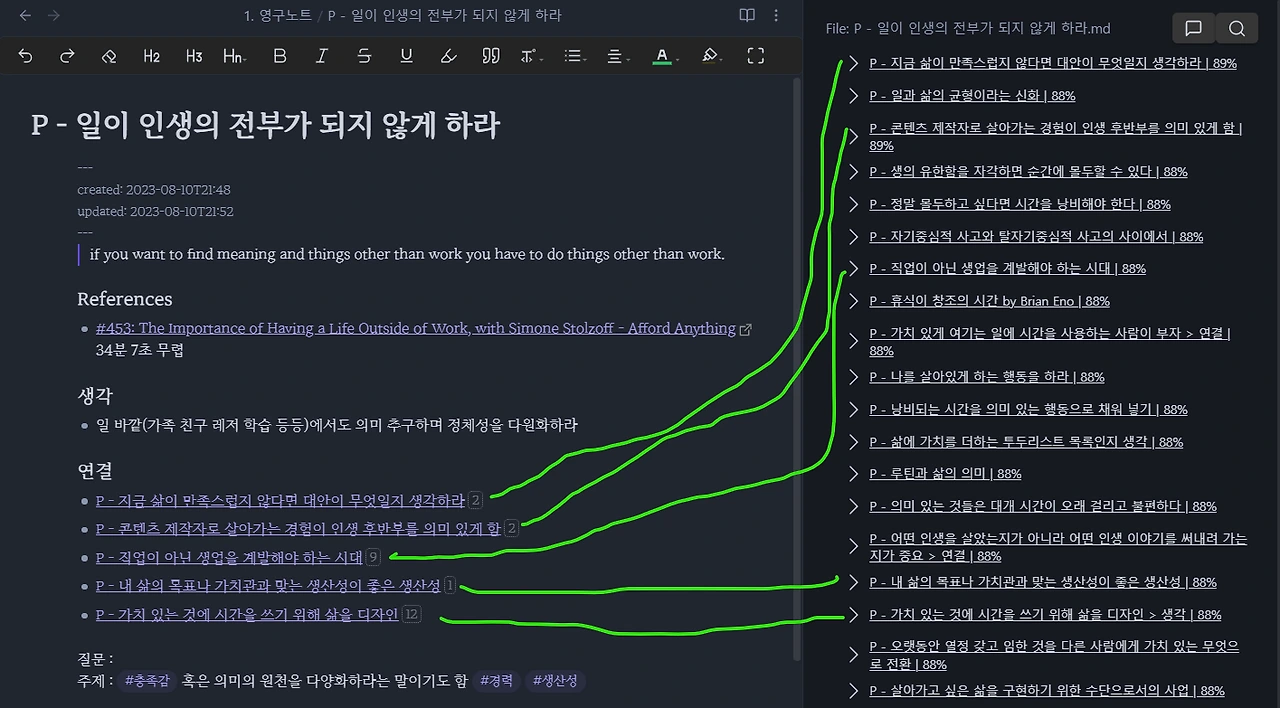Toggle strikethrough formatting

pos(364,56)
